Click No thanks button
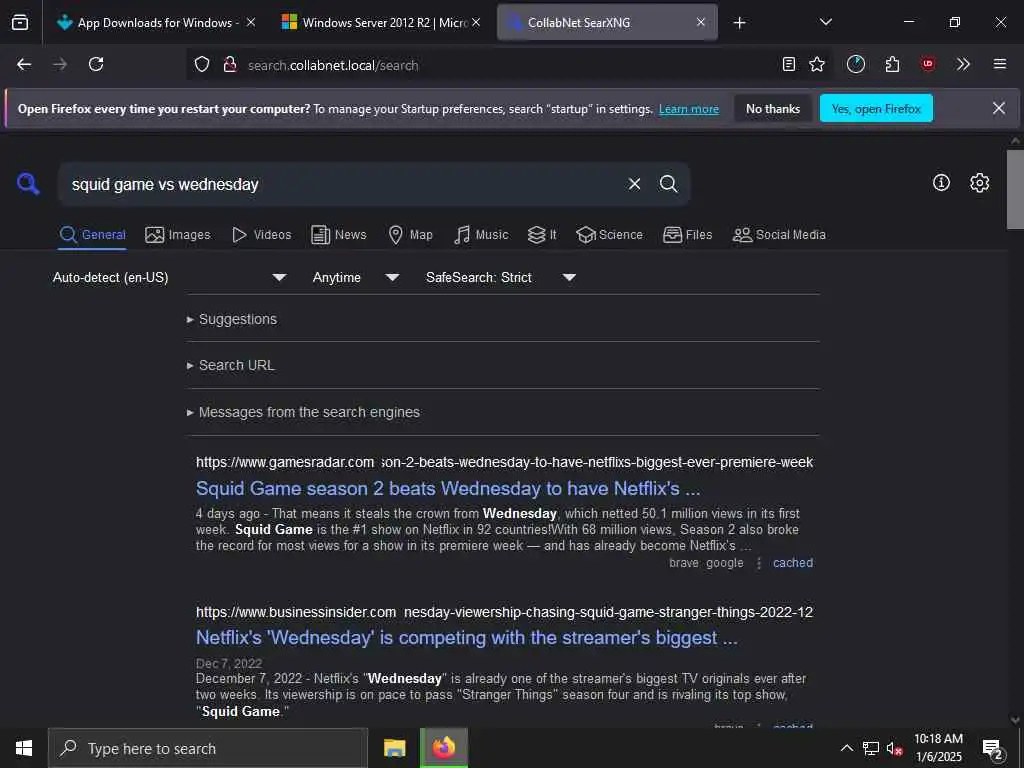 773,108
